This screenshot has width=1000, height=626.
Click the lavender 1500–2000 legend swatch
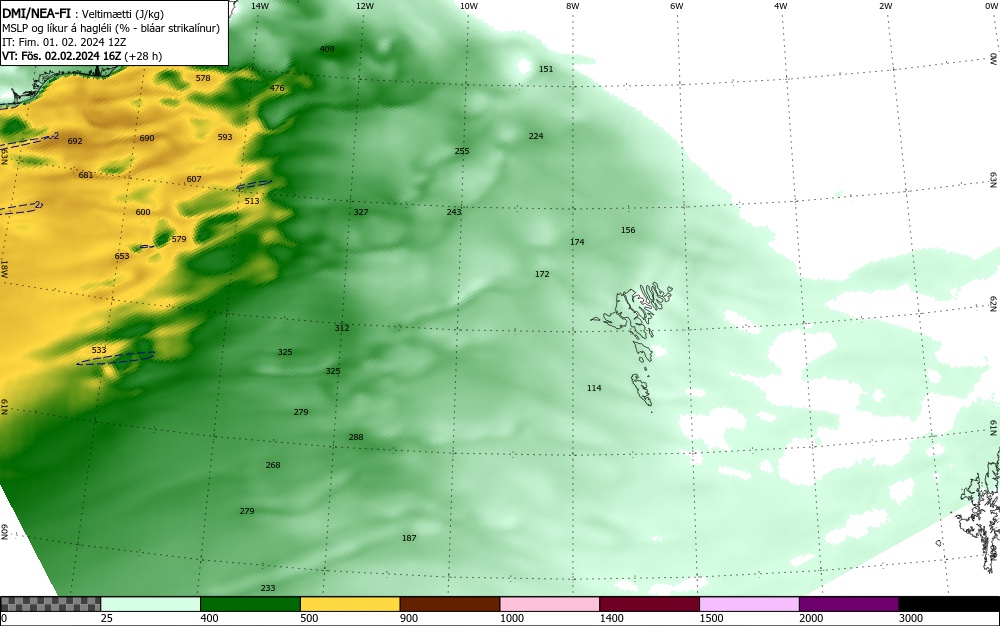[749, 604]
